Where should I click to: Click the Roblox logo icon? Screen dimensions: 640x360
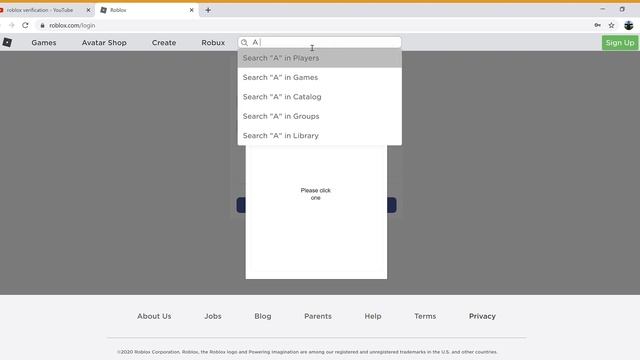(x=7, y=42)
